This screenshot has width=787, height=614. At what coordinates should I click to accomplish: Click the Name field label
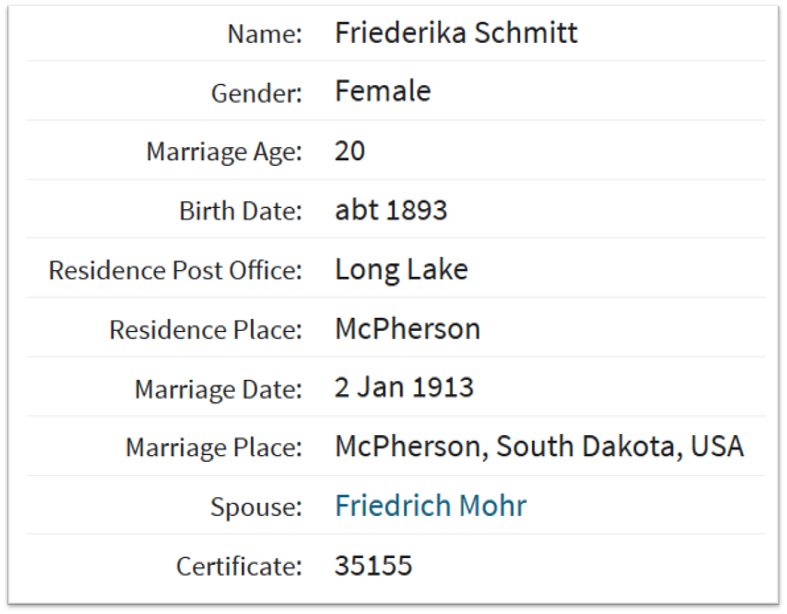pos(265,34)
